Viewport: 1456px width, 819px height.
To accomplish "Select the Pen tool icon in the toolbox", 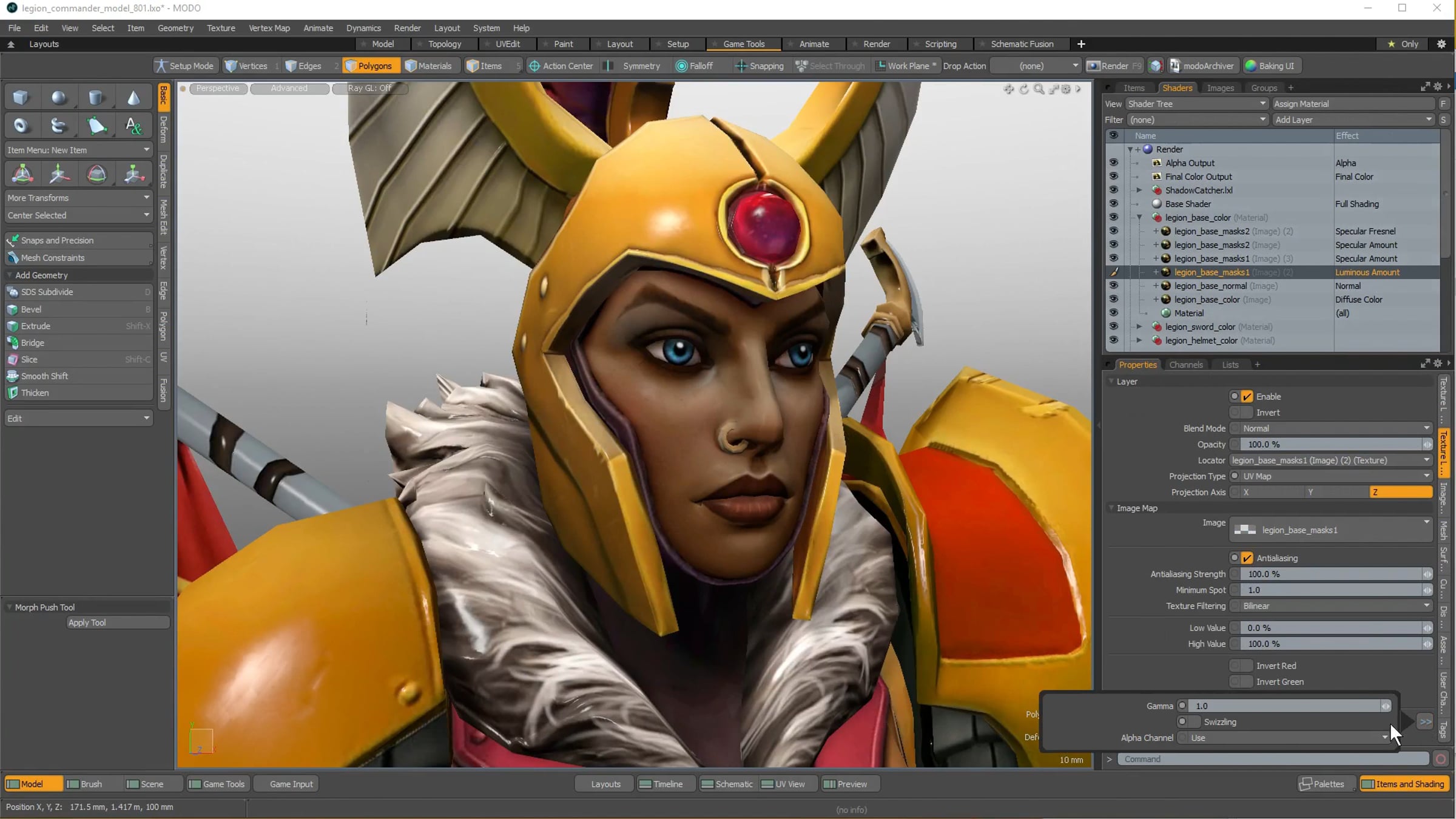I will pyautogui.click(x=96, y=126).
